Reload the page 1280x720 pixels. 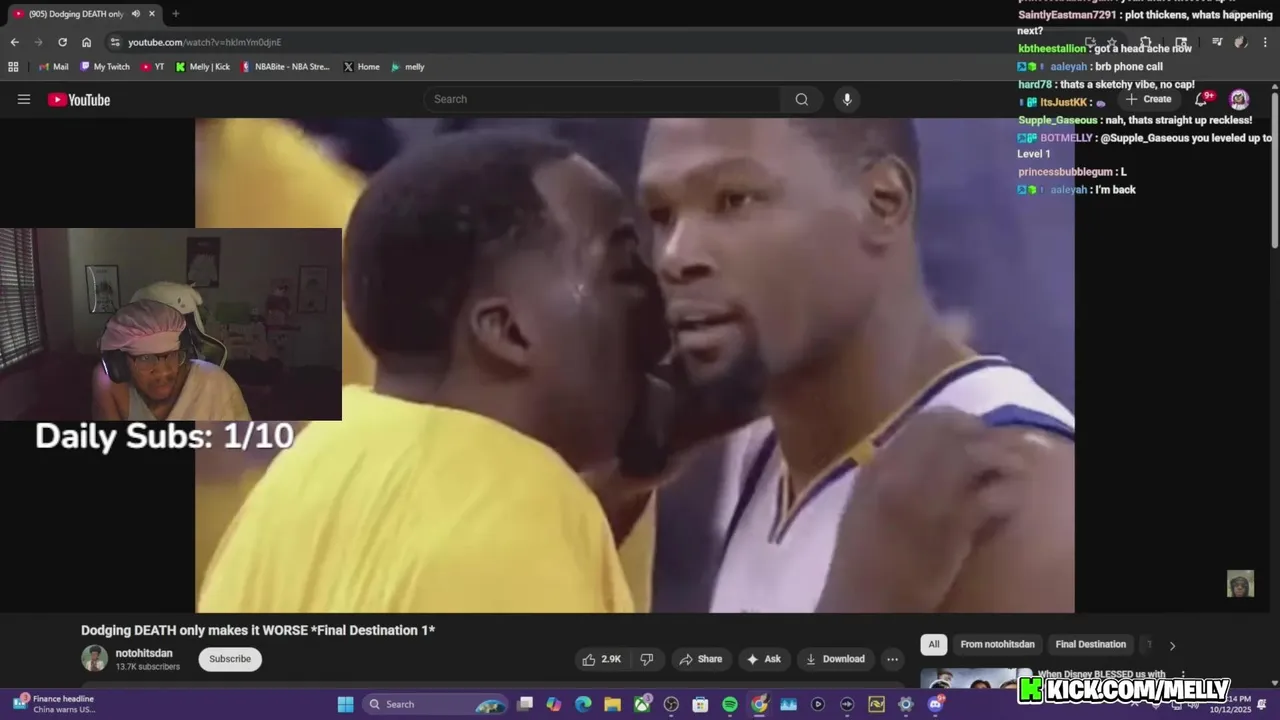click(x=62, y=42)
